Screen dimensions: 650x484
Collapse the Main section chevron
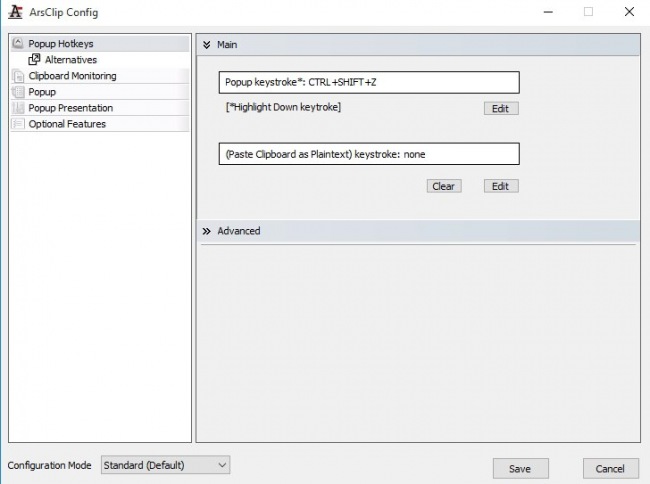point(206,44)
